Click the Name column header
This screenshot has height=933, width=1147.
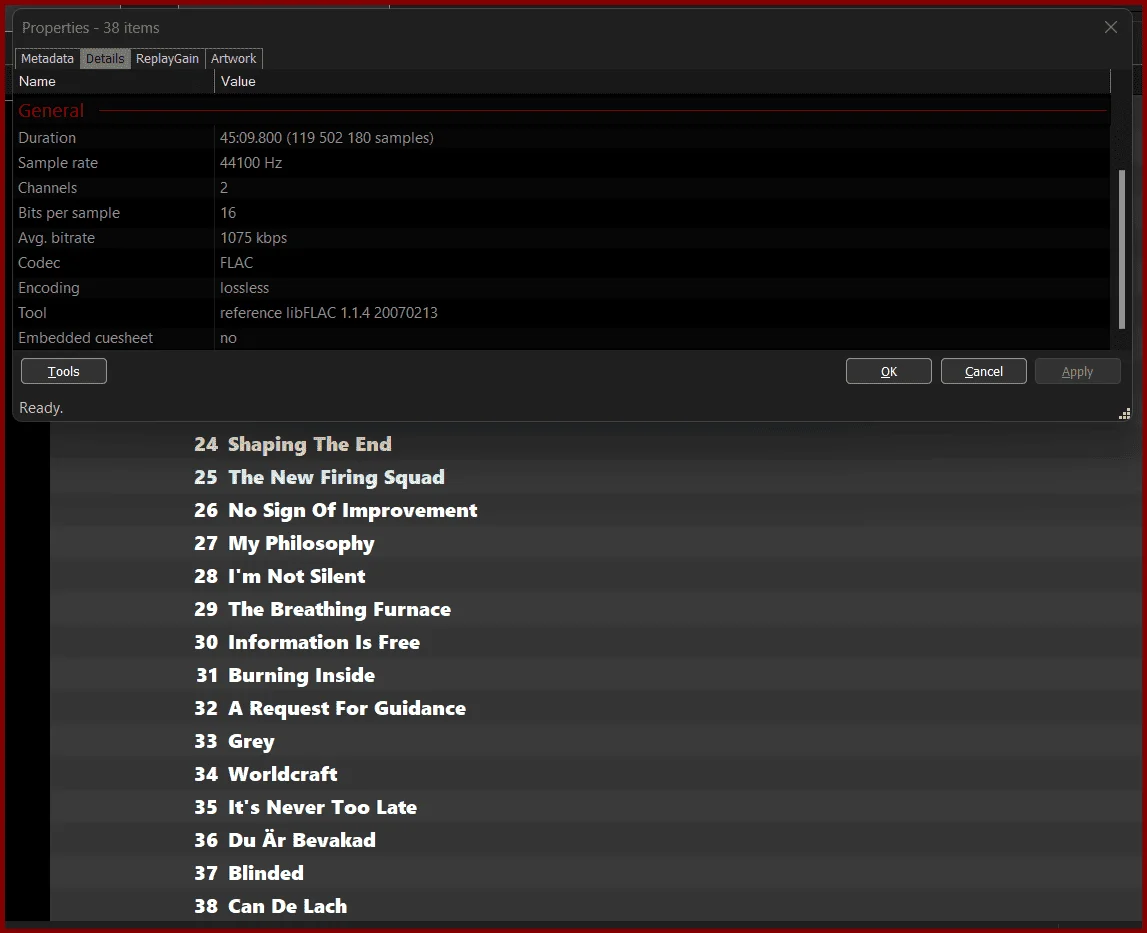(114, 81)
